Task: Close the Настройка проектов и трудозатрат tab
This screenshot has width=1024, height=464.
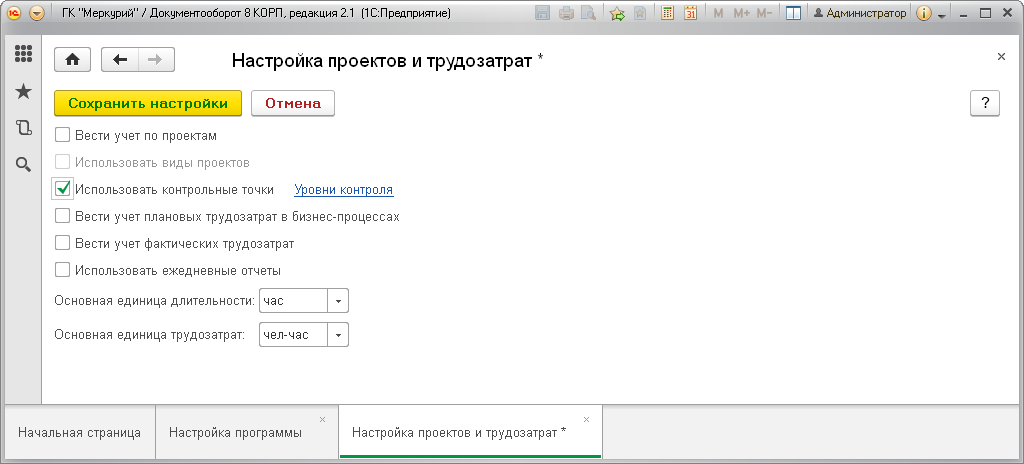Action: (586, 420)
